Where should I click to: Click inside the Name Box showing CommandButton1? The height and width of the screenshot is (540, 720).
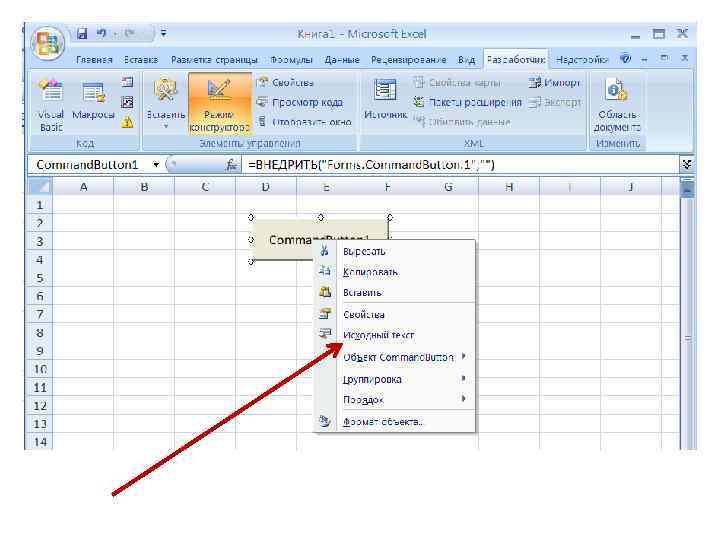[x=90, y=164]
